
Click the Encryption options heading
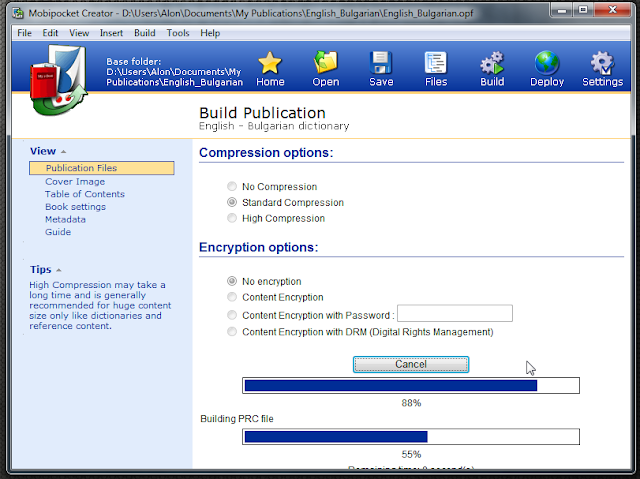click(x=258, y=247)
